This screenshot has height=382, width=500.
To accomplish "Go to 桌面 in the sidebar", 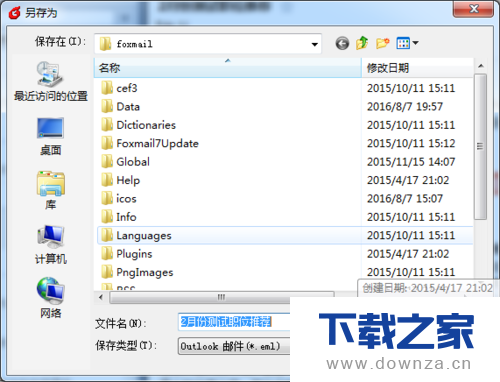I will tap(51, 136).
